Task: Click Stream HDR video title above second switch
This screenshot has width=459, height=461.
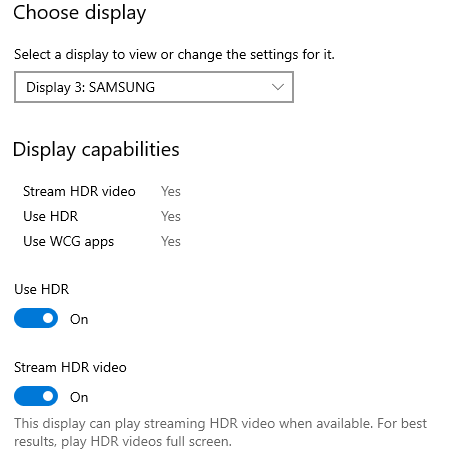Action: (70, 367)
